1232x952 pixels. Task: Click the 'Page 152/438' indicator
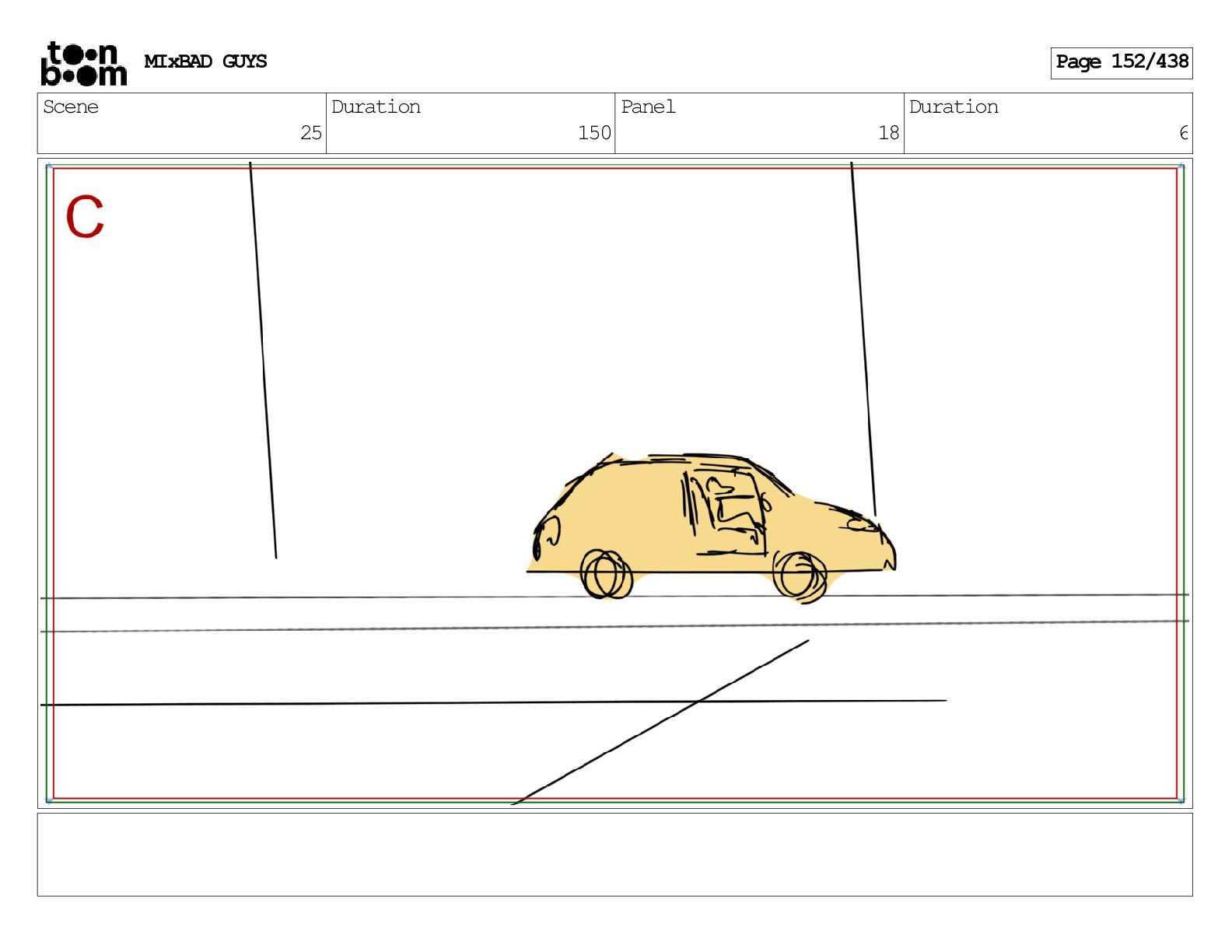[1121, 62]
